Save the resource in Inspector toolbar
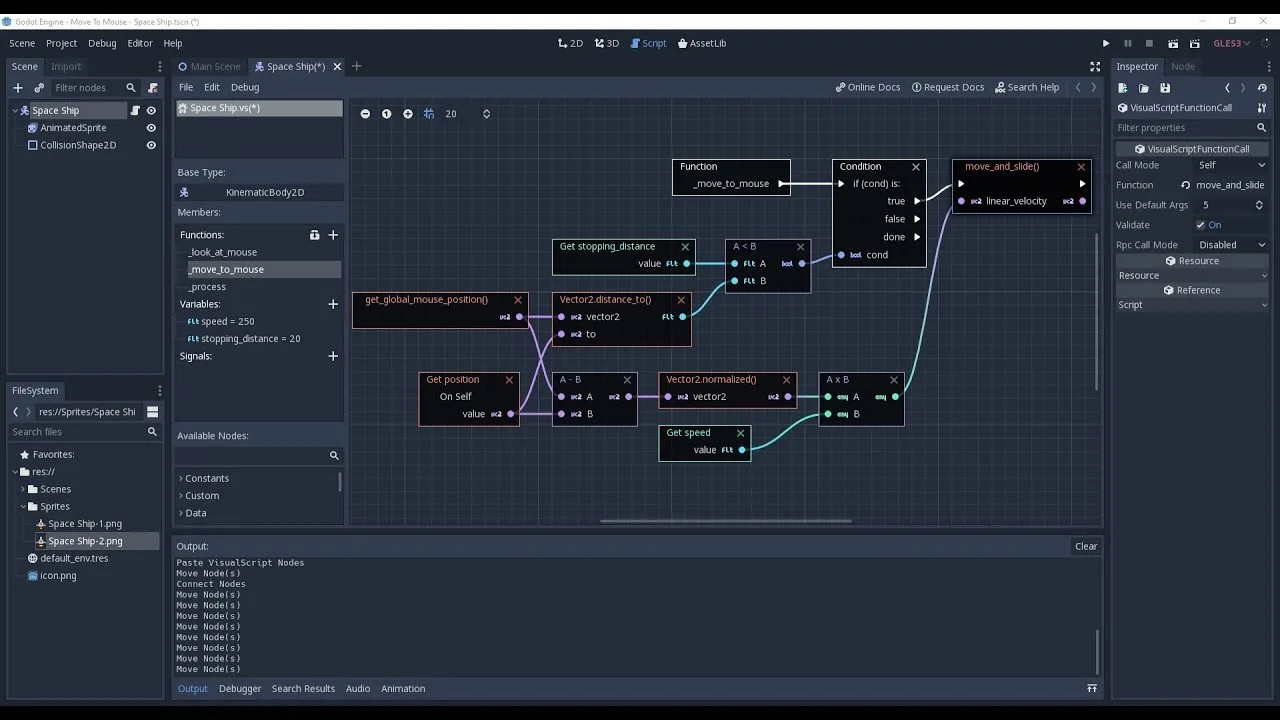This screenshot has width=1280, height=720. (x=1165, y=88)
